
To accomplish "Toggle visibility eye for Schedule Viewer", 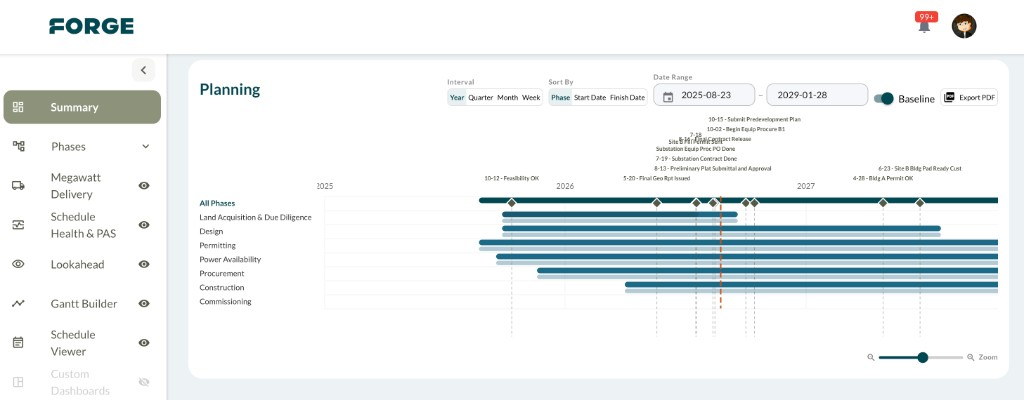I will [x=144, y=342].
